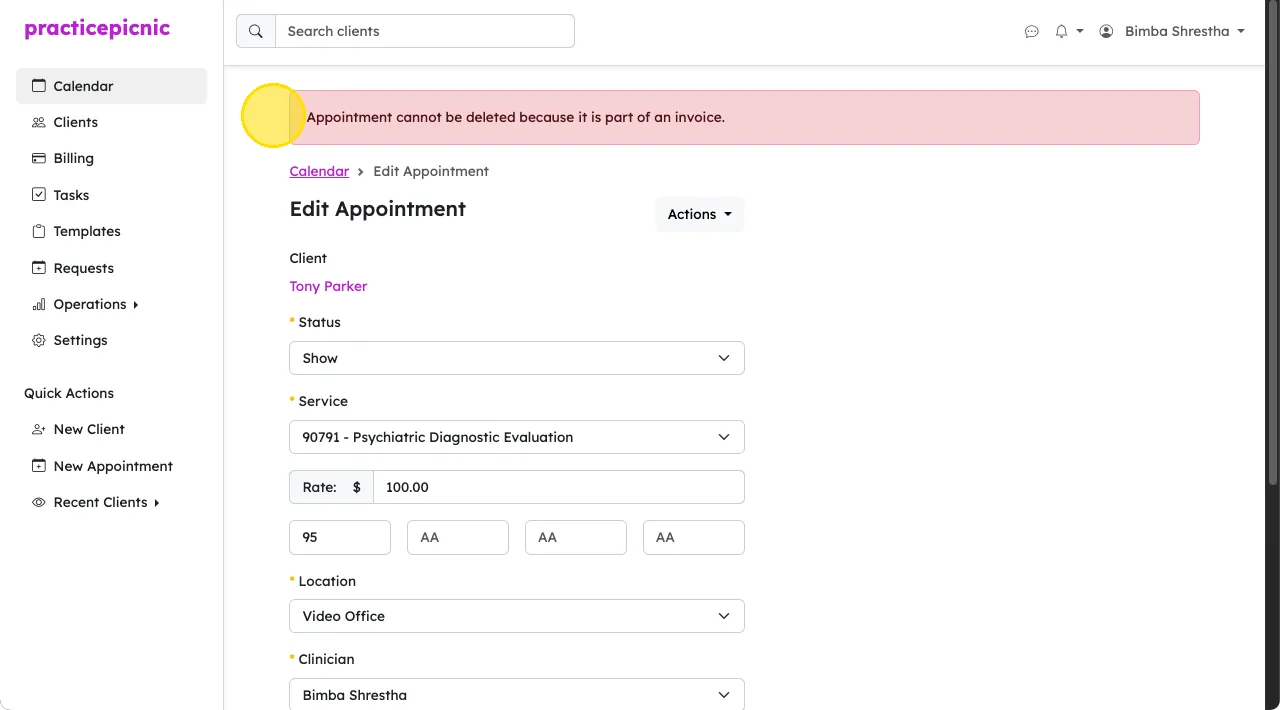Viewport: 1280px width, 710px height.
Task: Click the user profile avatar icon
Action: click(1106, 31)
